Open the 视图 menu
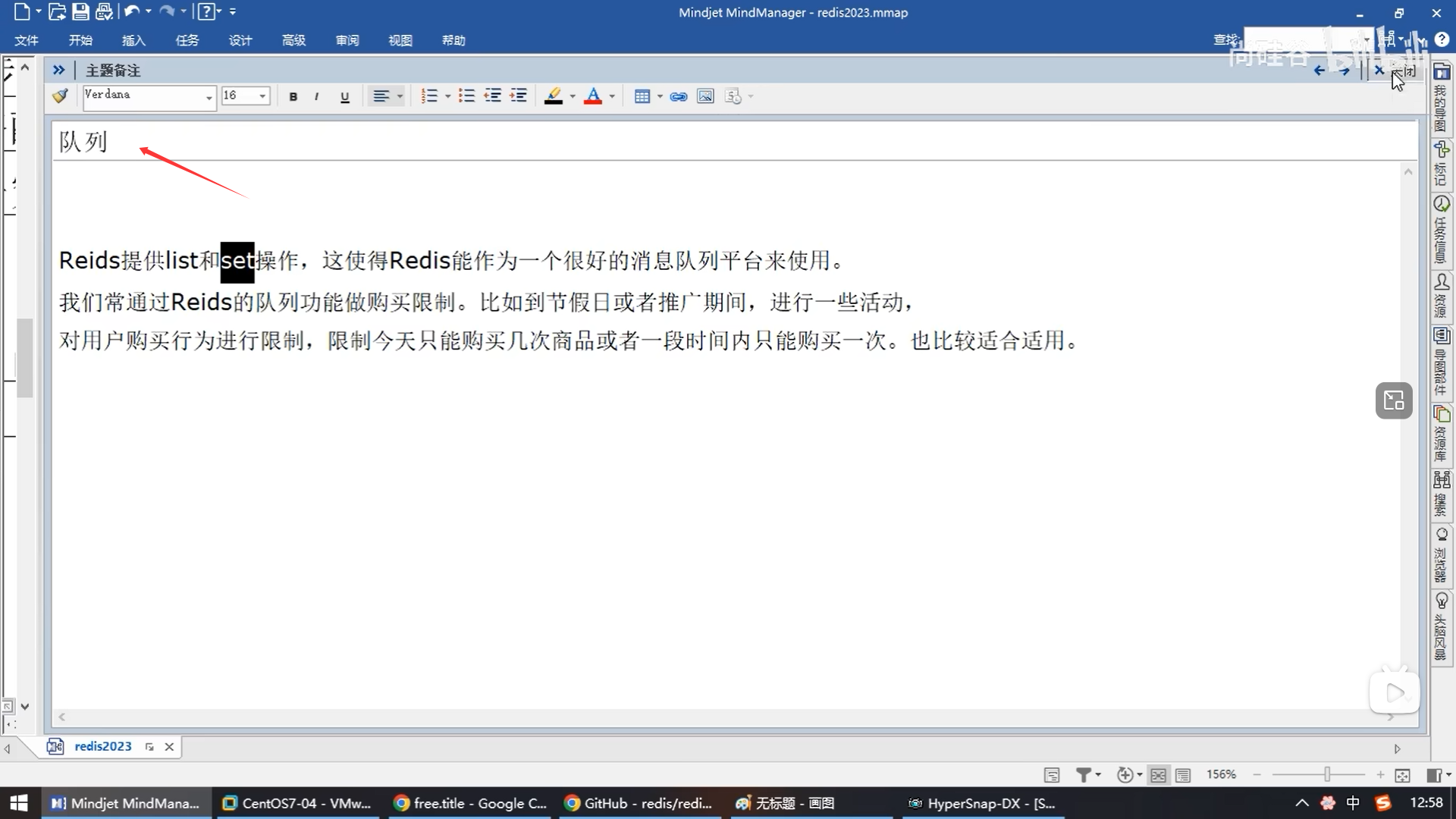This screenshot has height=819, width=1456. click(x=400, y=40)
